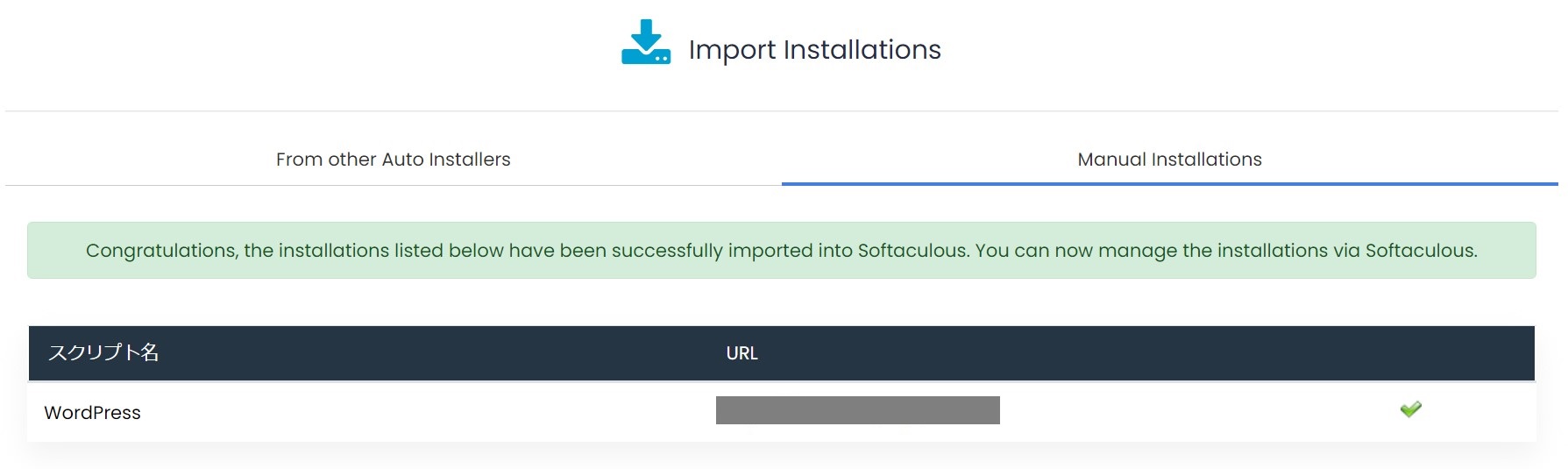Click the URL column header
Screen dimensions: 1568x469
click(741, 353)
